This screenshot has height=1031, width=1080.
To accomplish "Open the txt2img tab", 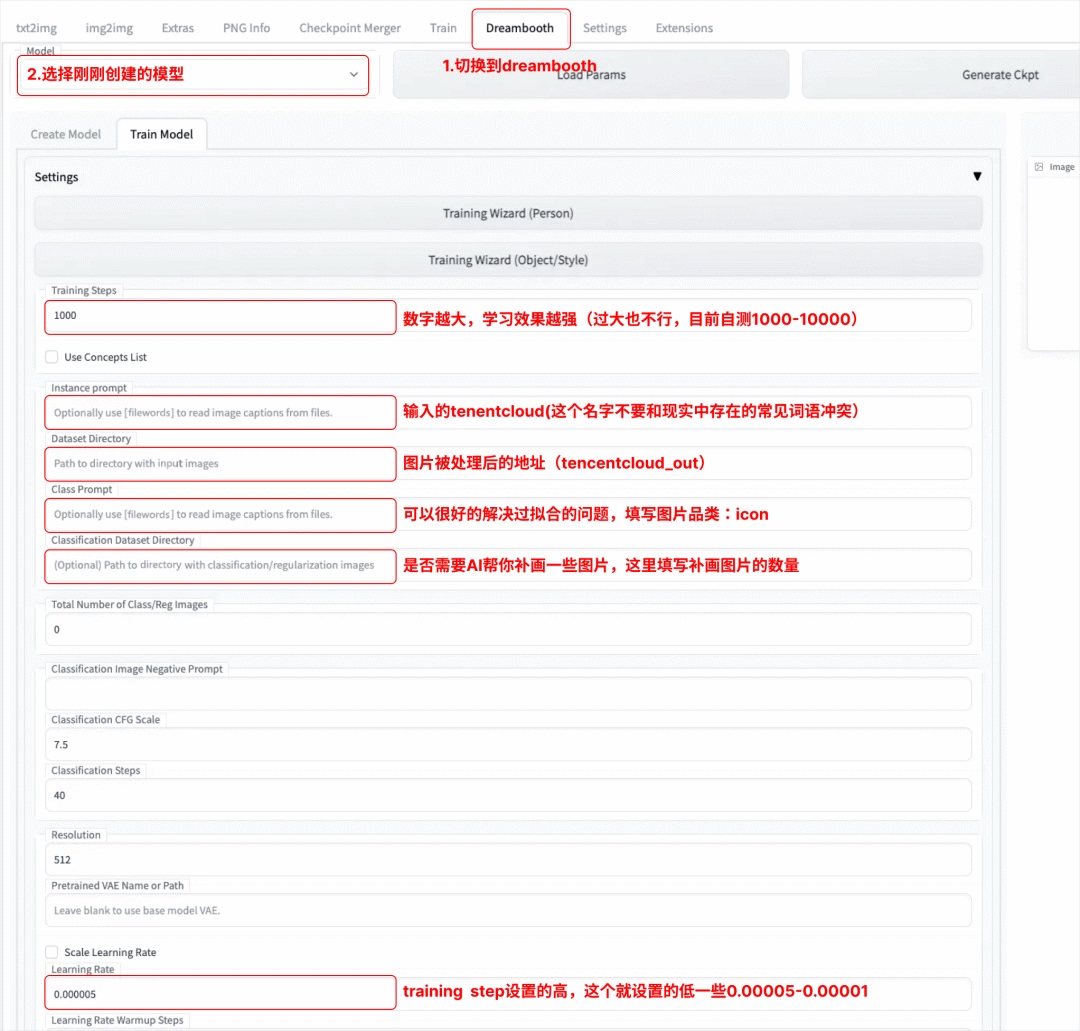I will click(38, 28).
